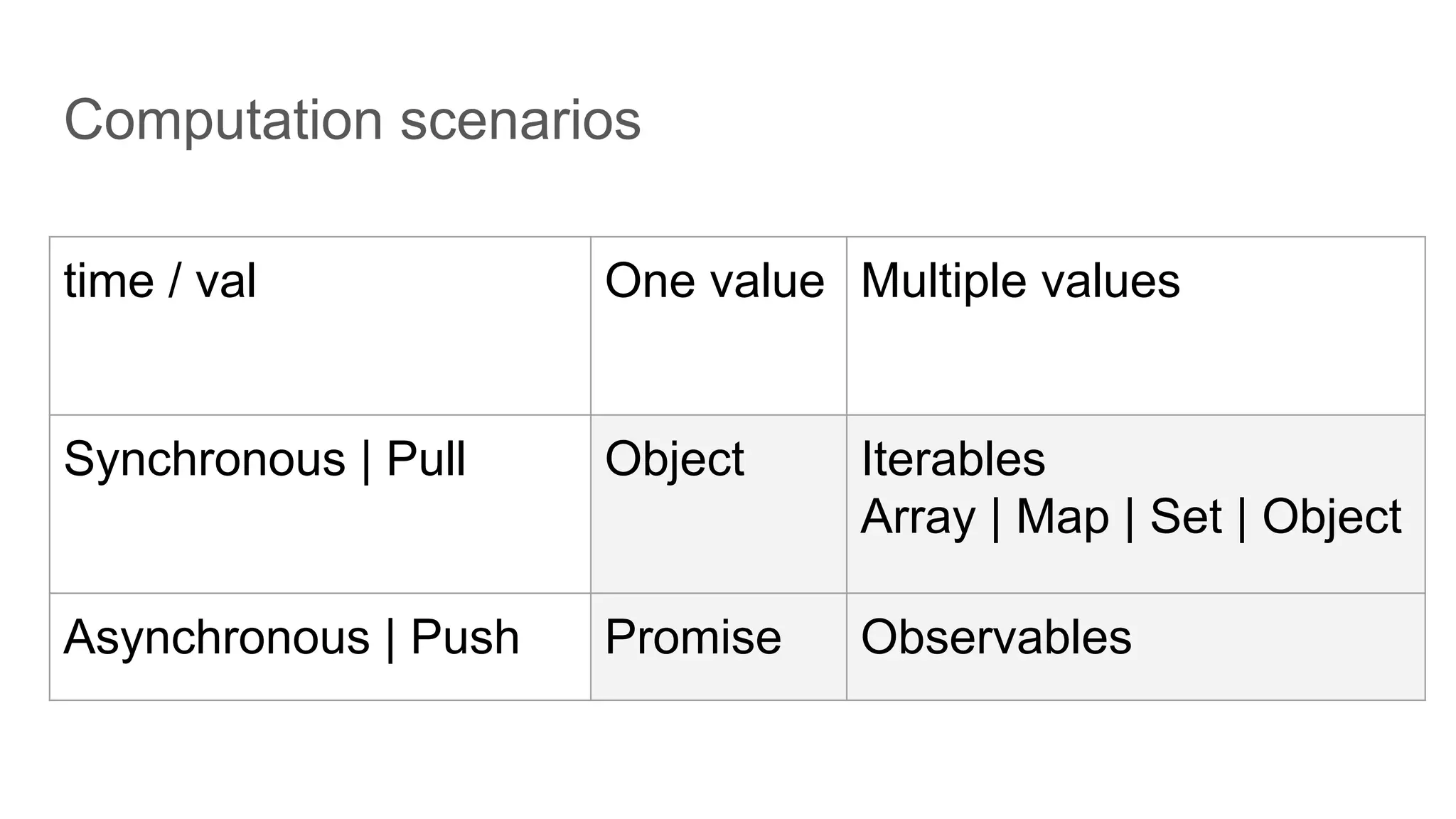Viewport: 1456px width, 819px height.
Task: Select the word "Map" in the table
Action: (x=1062, y=517)
